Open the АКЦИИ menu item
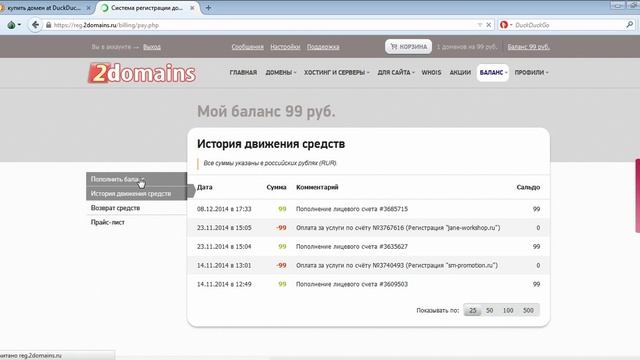Viewport: 640px width, 360px height. [x=460, y=73]
